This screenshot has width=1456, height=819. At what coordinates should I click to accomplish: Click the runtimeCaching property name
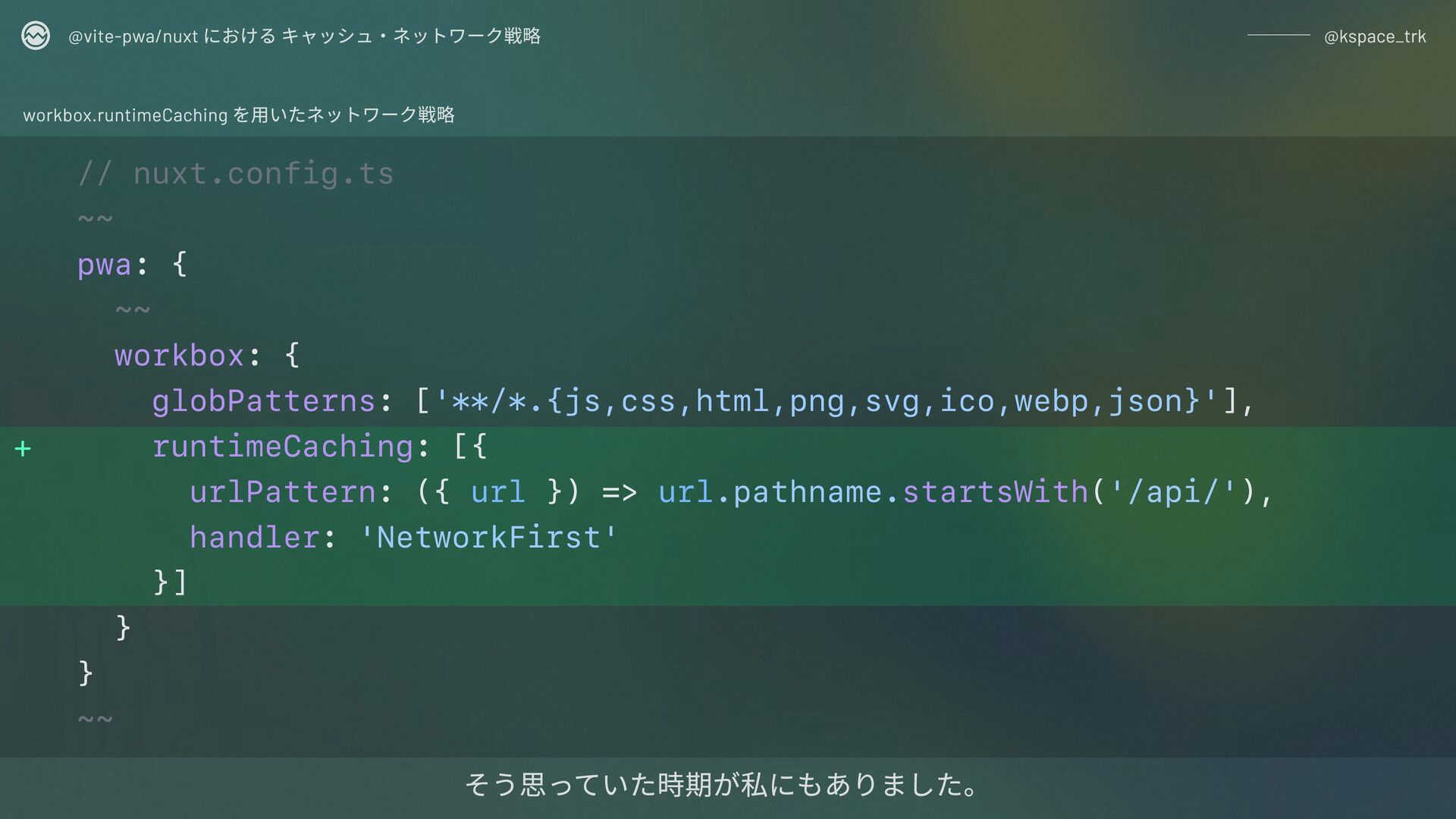point(282,447)
